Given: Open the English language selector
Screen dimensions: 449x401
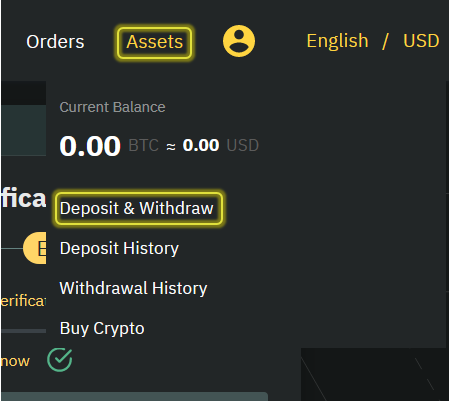Looking at the screenshot, I should point(337,41).
